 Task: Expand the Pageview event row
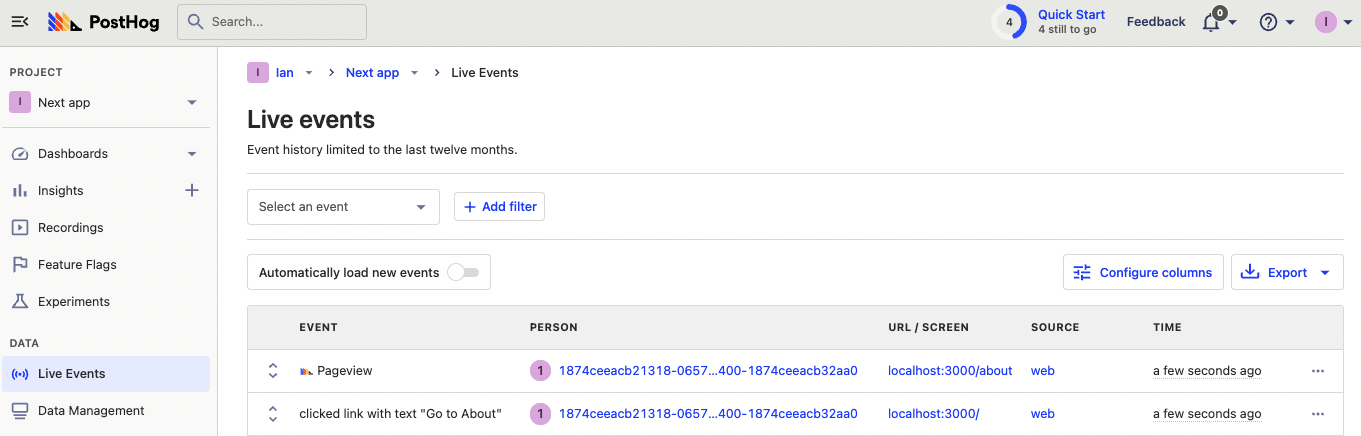(x=272, y=371)
